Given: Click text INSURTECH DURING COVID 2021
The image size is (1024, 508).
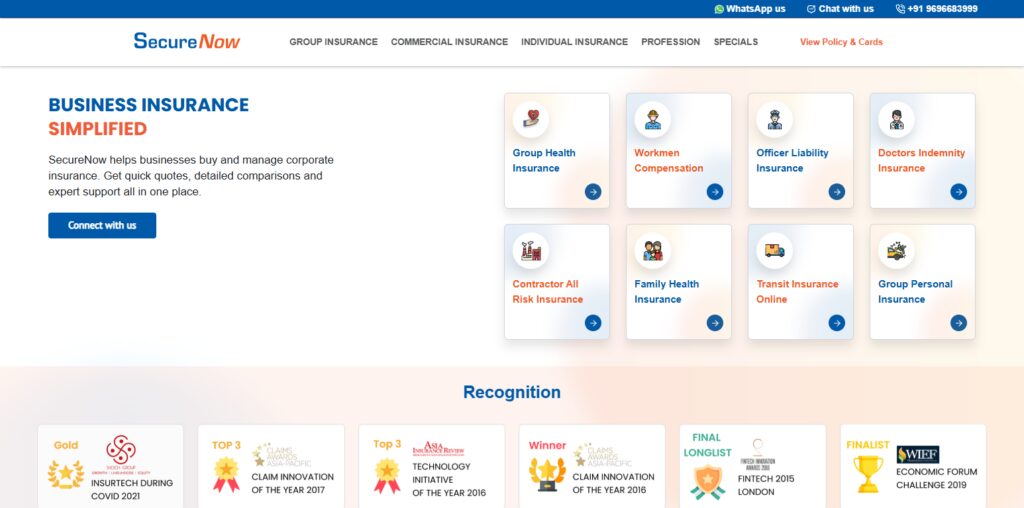Looking at the screenshot, I should tap(132, 490).
